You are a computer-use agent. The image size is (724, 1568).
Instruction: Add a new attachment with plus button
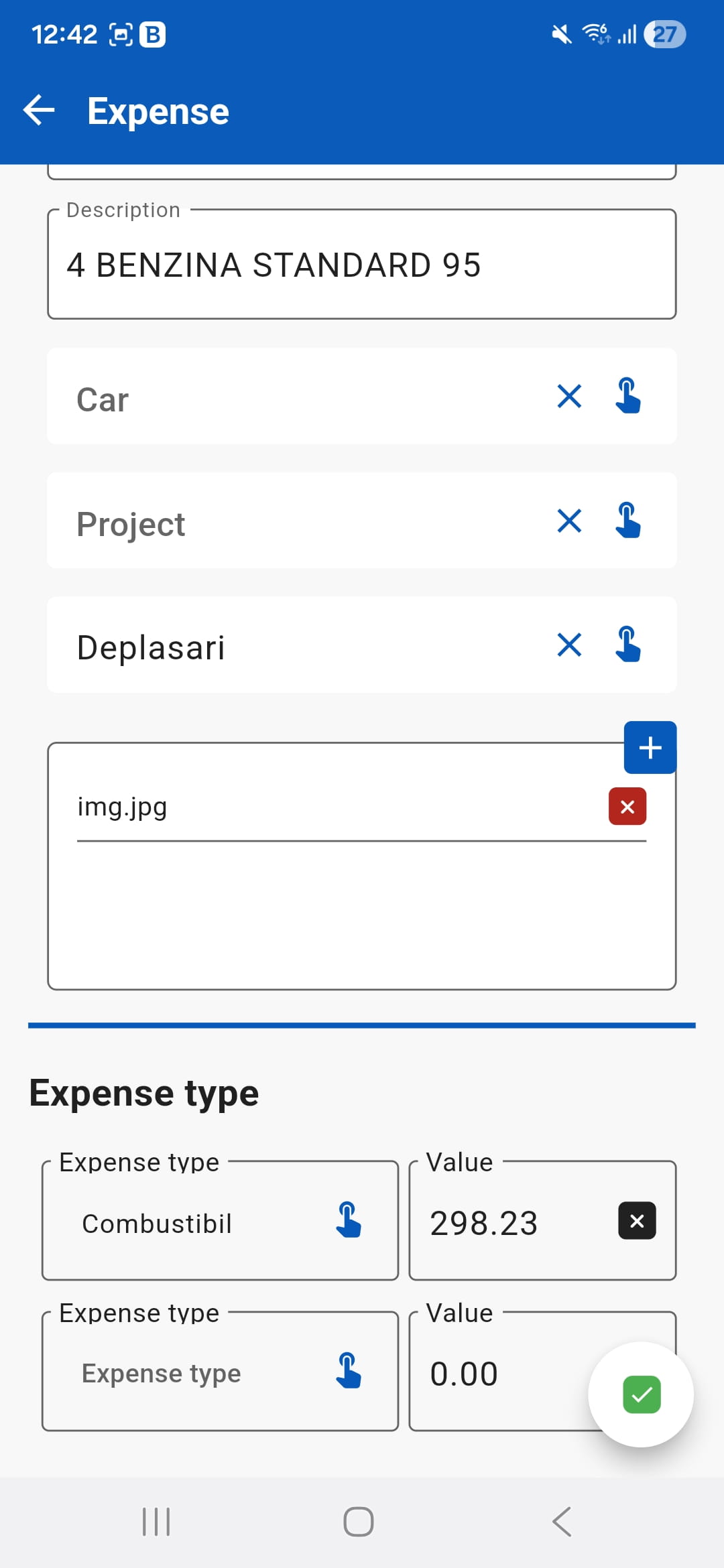pos(650,748)
